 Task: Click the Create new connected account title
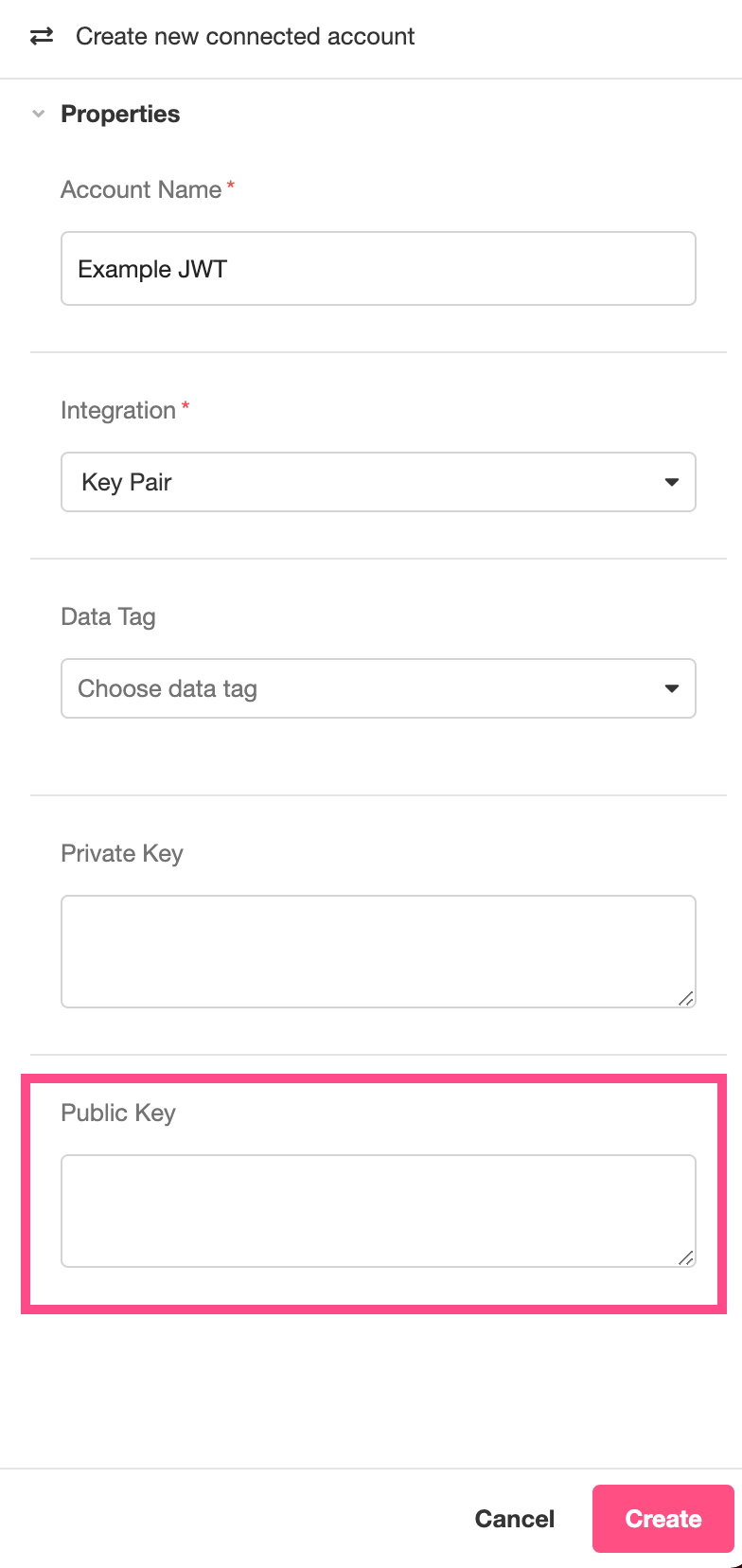click(x=245, y=36)
